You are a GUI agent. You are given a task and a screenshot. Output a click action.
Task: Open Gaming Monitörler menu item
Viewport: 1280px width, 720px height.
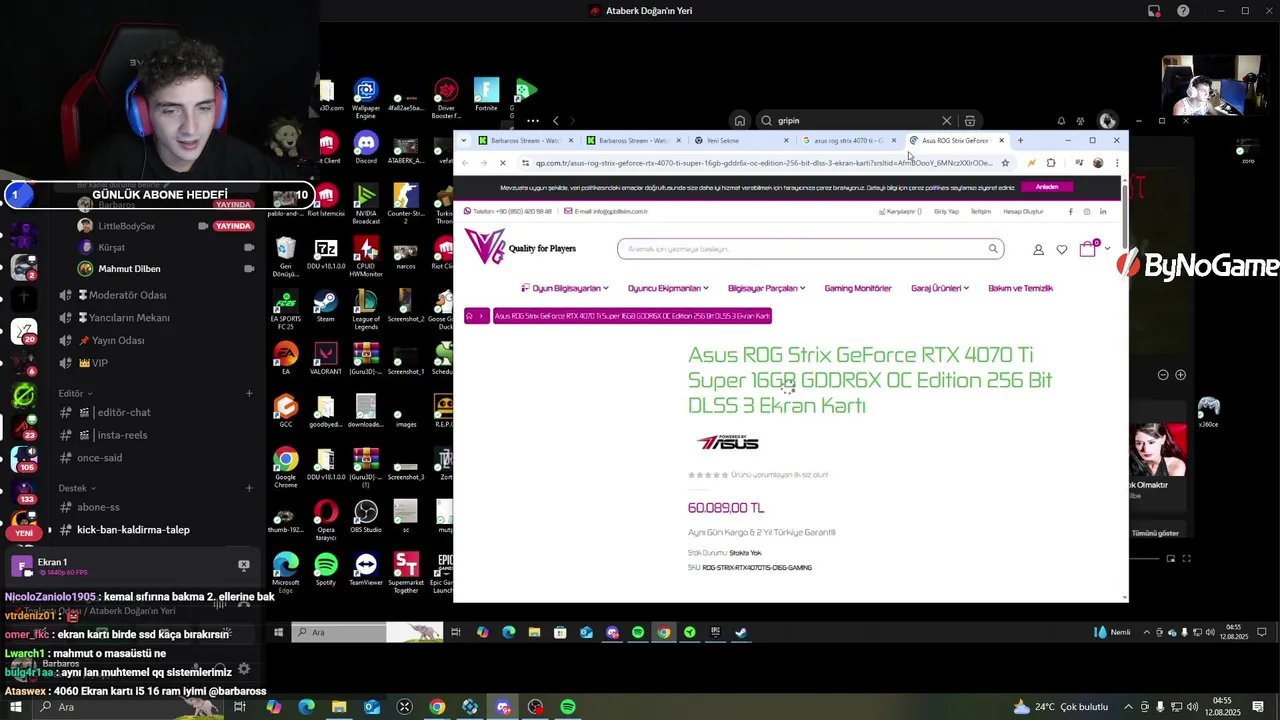pos(858,288)
